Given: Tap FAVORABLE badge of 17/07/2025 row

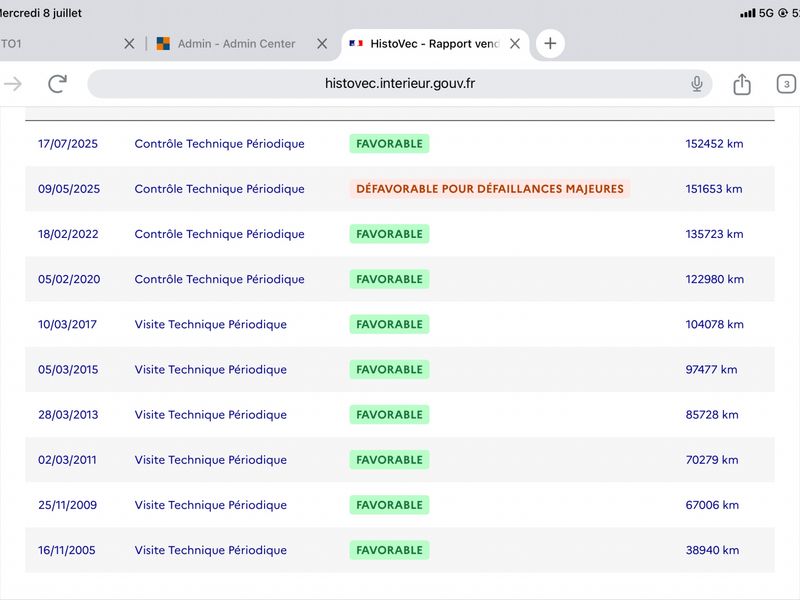Looking at the screenshot, I should pyautogui.click(x=389, y=144).
